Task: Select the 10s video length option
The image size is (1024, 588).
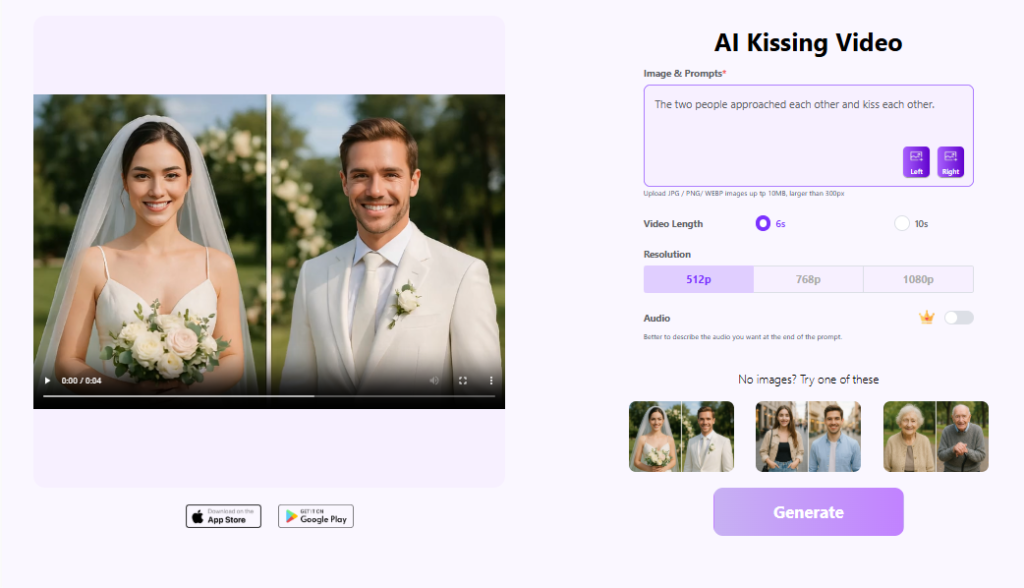Action: pyautogui.click(x=902, y=224)
